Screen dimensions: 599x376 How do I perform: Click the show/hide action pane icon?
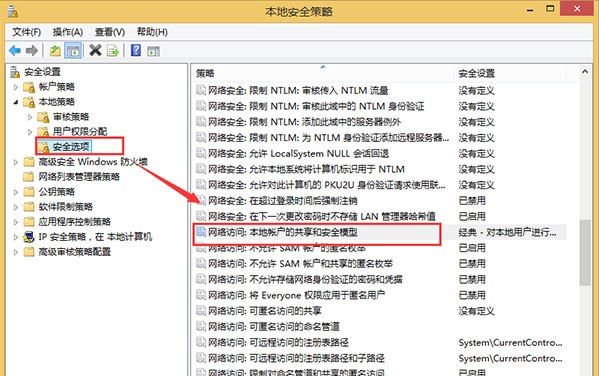[x=154, y=51]
